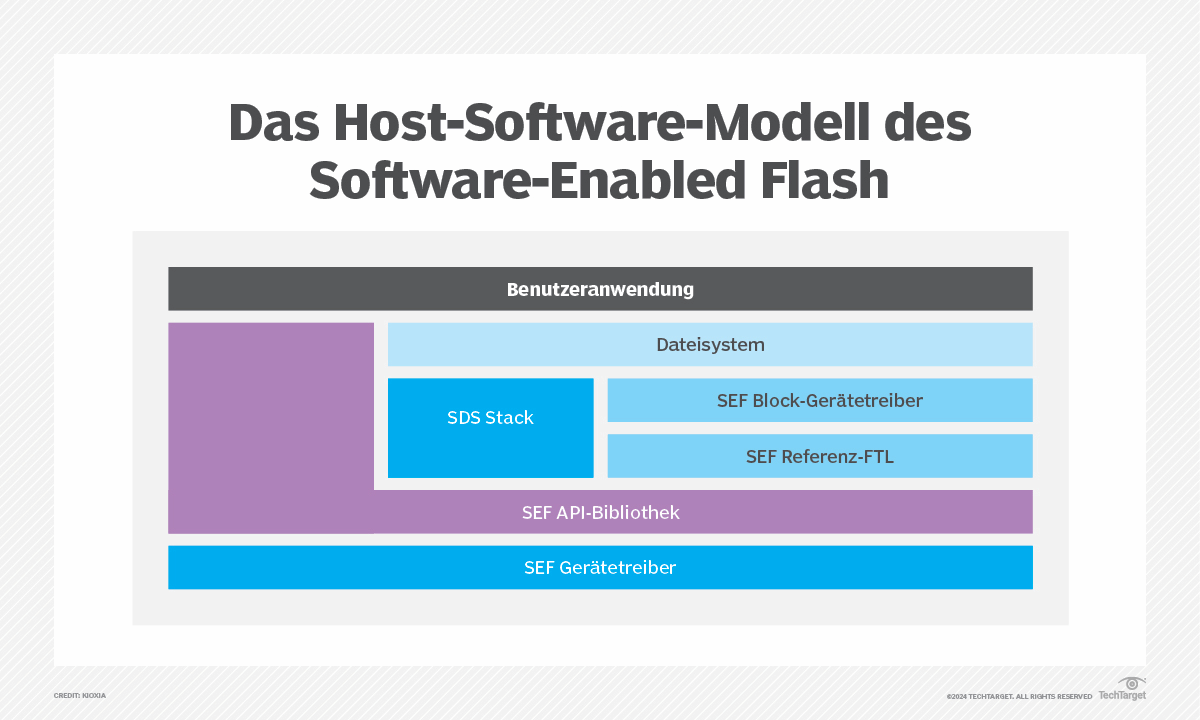Click the SEF API-Bibliothek label
Viewport: 1200px width, 720px height.
pyautogui.click(x=600, y=513)
